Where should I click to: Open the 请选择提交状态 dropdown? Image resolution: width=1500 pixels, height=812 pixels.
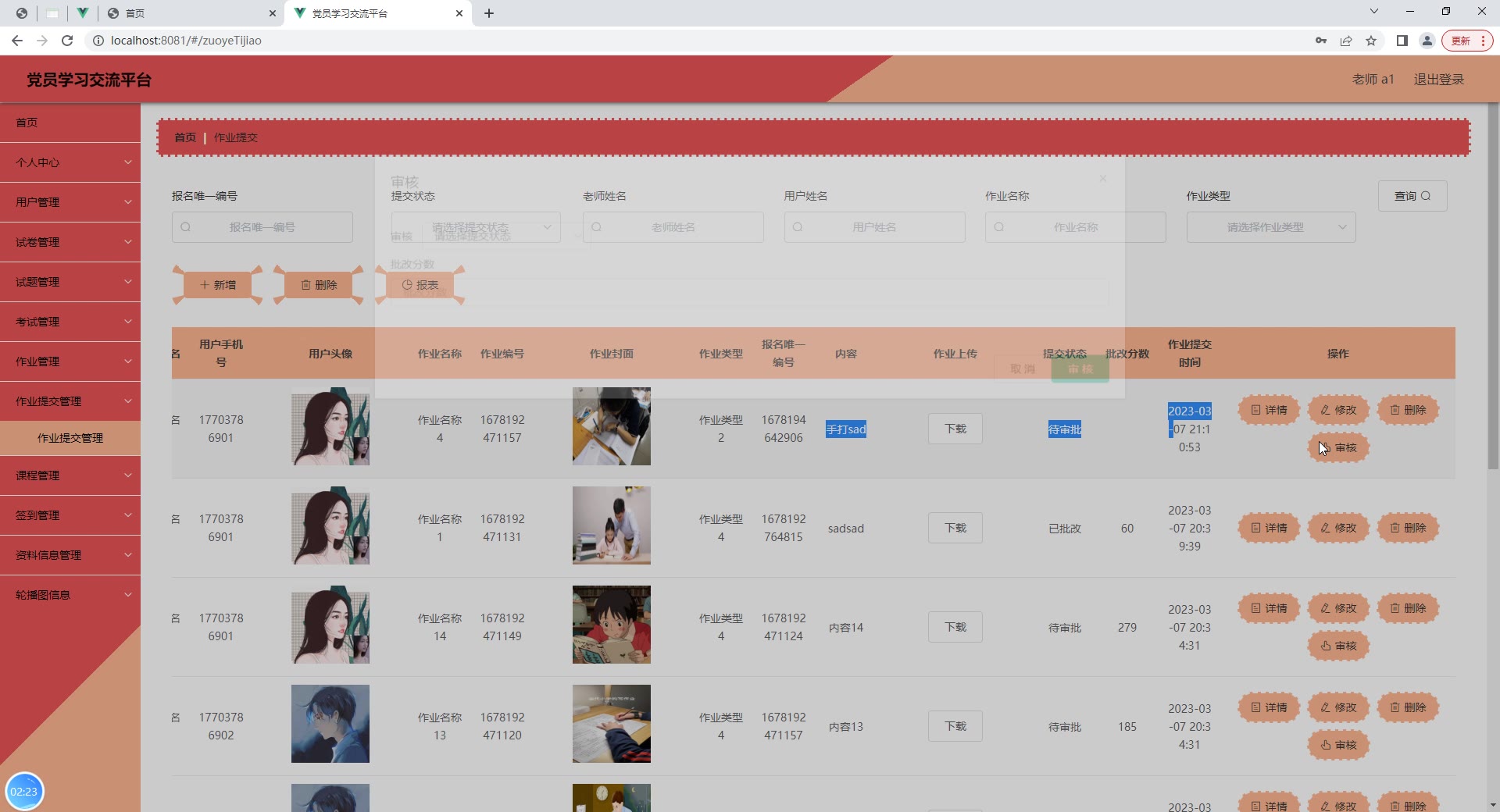(x=476, y=227)
